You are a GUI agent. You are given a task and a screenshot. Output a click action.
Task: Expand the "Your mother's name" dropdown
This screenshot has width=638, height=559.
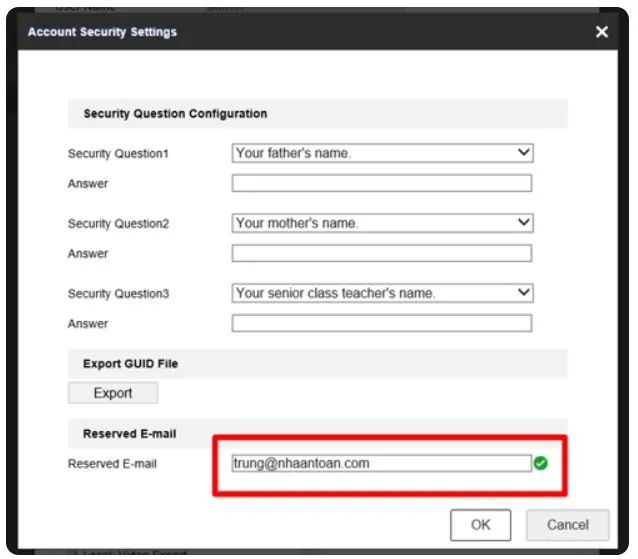point(382,223)
